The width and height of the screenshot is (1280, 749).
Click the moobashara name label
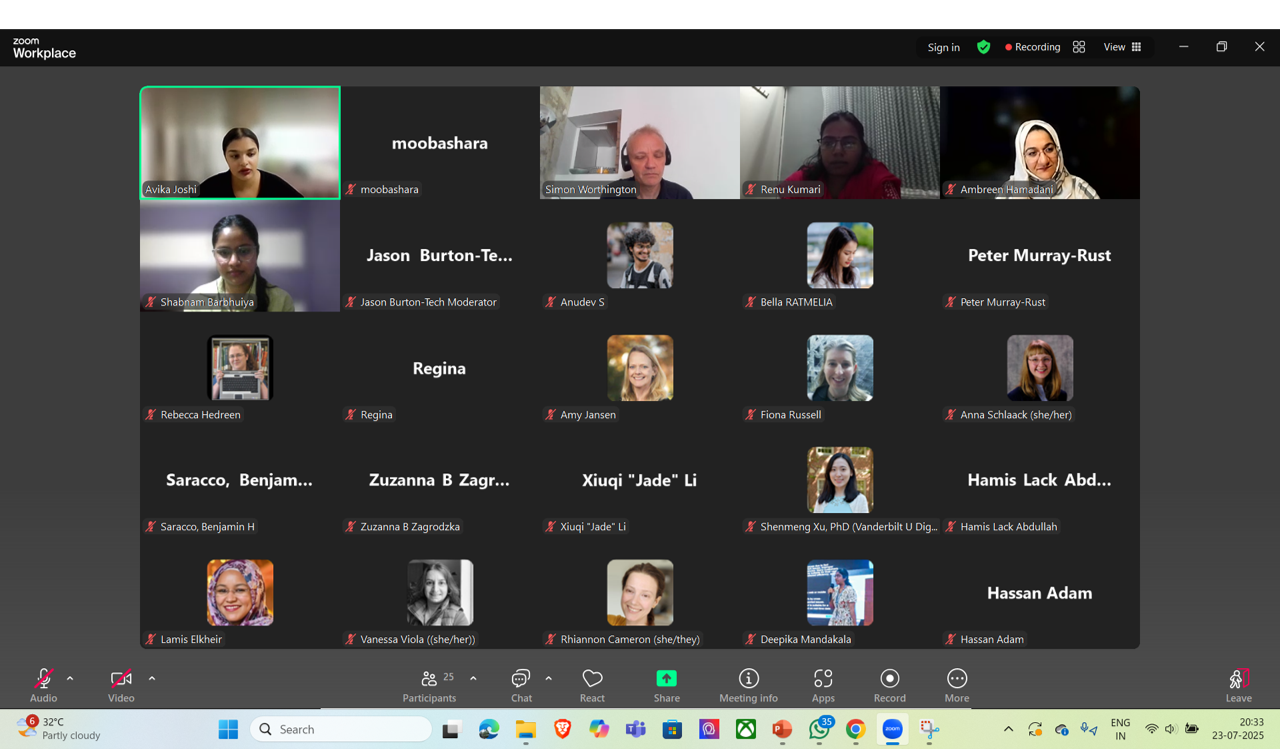pyautogui.click(x=390, y=189)
